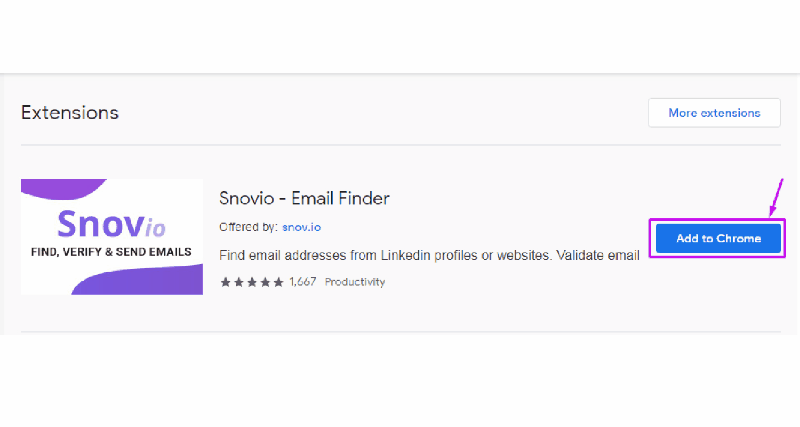Follow the snov.io publisher link

click(302, 227)
